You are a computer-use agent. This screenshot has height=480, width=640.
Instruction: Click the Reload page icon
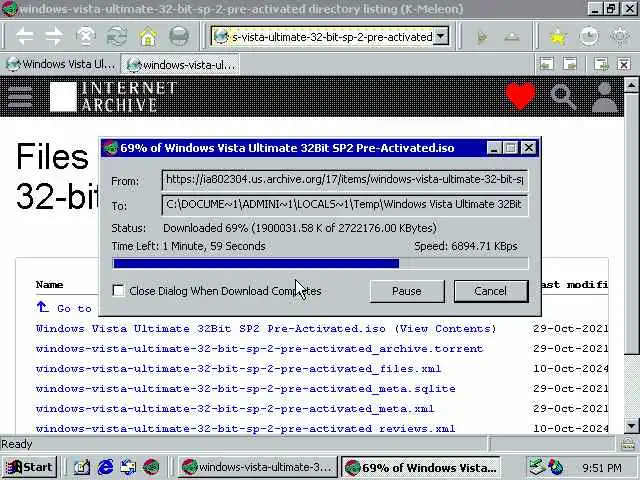(x=117, y=37)
